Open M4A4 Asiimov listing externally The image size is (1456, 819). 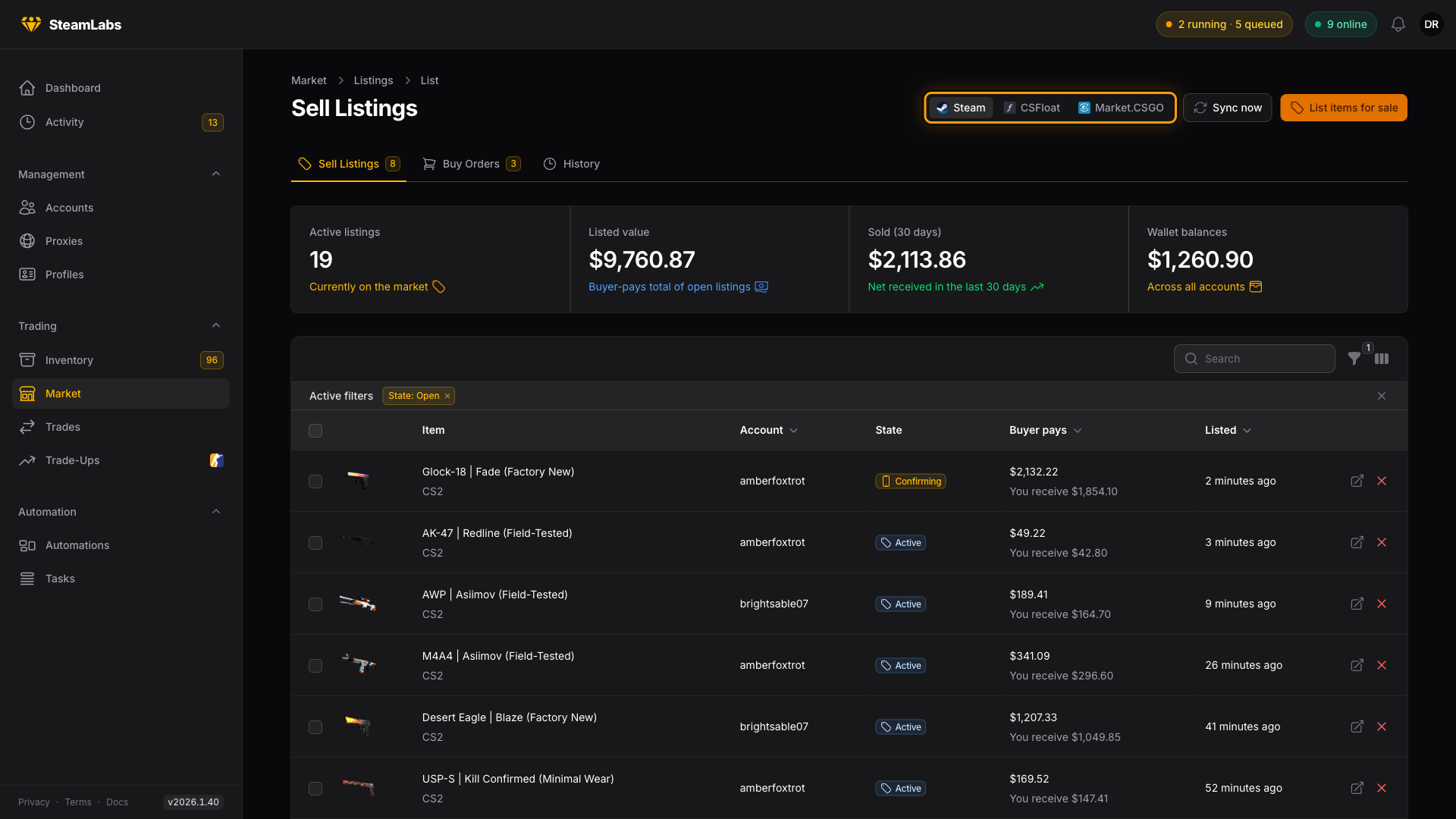tap(1357, 665)
